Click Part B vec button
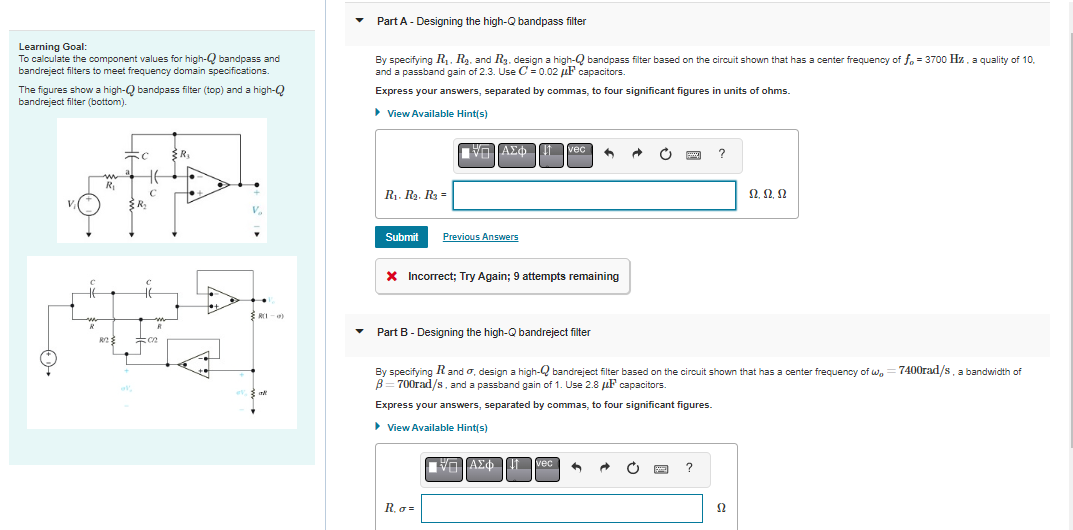This screenshot has width=1073, height=530. click(547, 468)
